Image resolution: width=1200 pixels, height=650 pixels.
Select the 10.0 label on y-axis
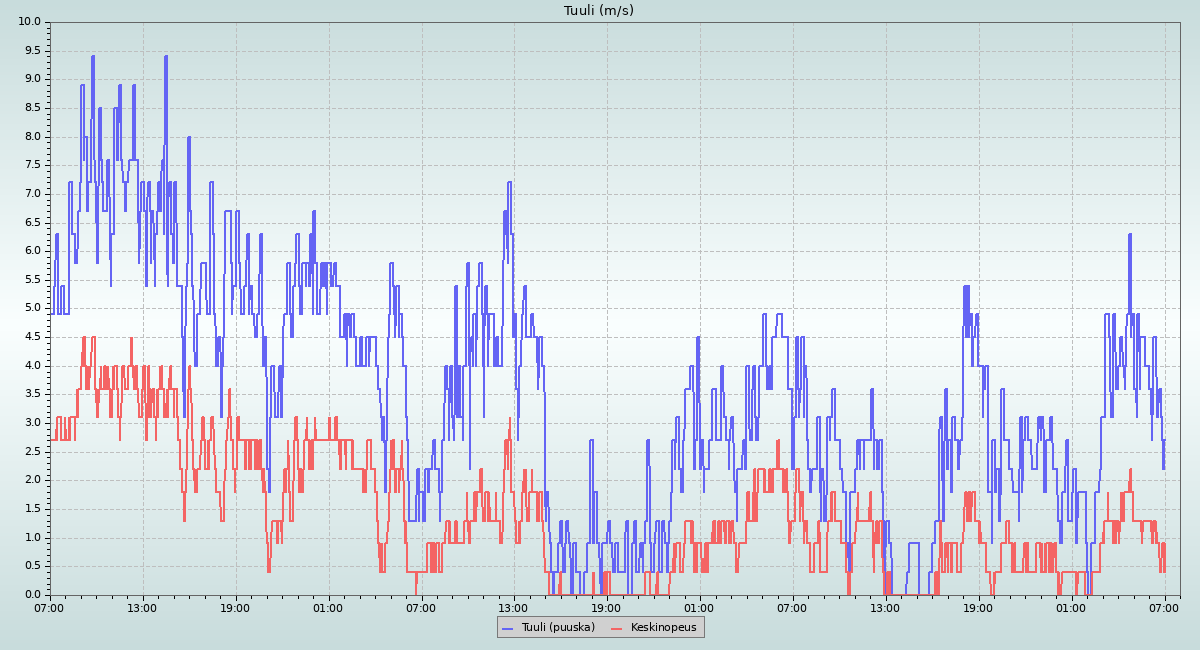coord(29,22)
